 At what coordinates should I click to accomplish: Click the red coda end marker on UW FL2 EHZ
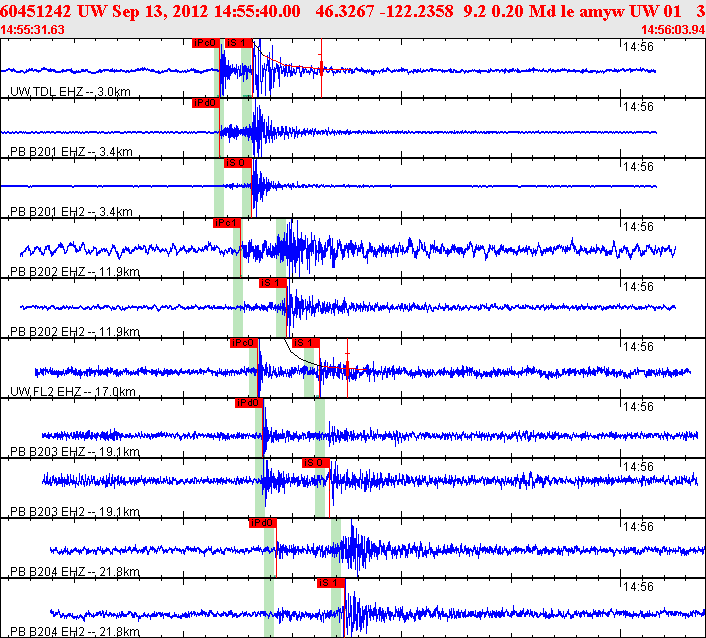click(348, 368)
